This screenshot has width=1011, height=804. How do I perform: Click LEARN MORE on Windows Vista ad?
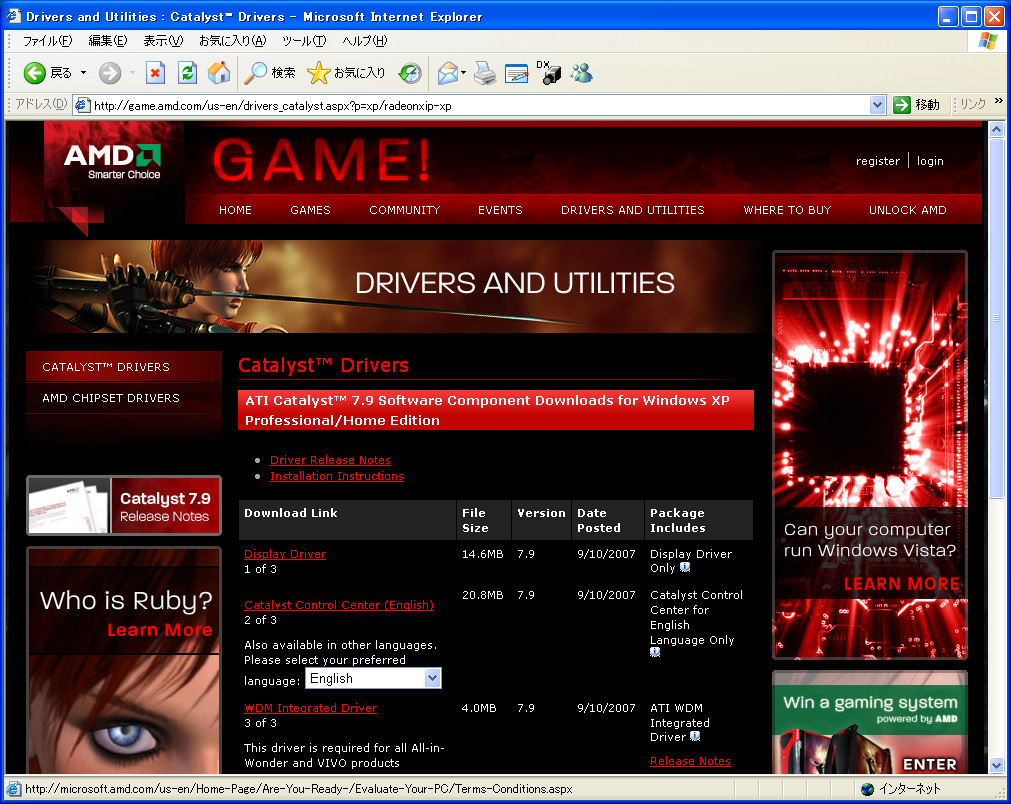pos(901,583)
